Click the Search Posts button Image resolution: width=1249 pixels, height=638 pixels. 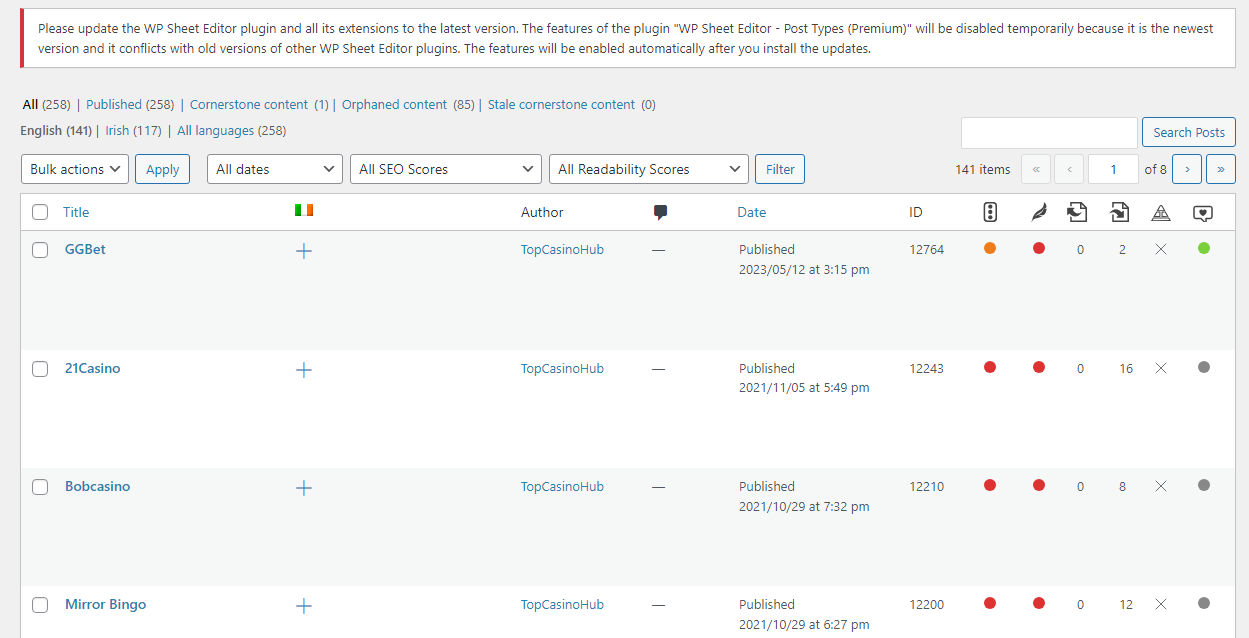tap(1189, 132)
